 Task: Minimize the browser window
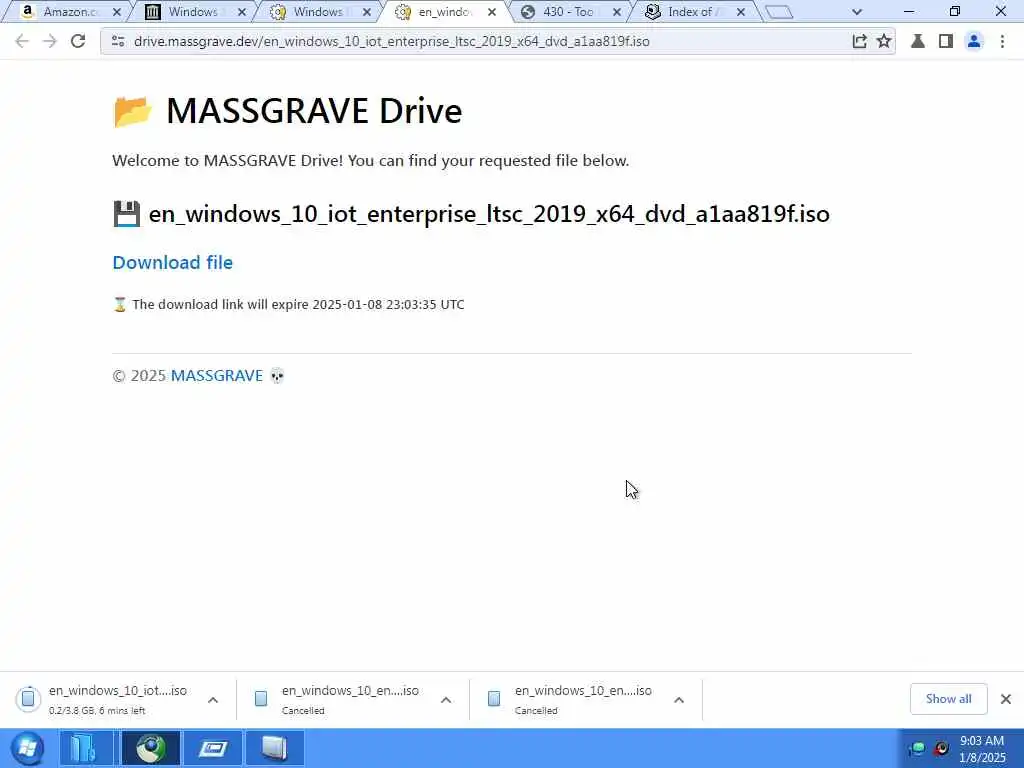click(x=908, y=12)
